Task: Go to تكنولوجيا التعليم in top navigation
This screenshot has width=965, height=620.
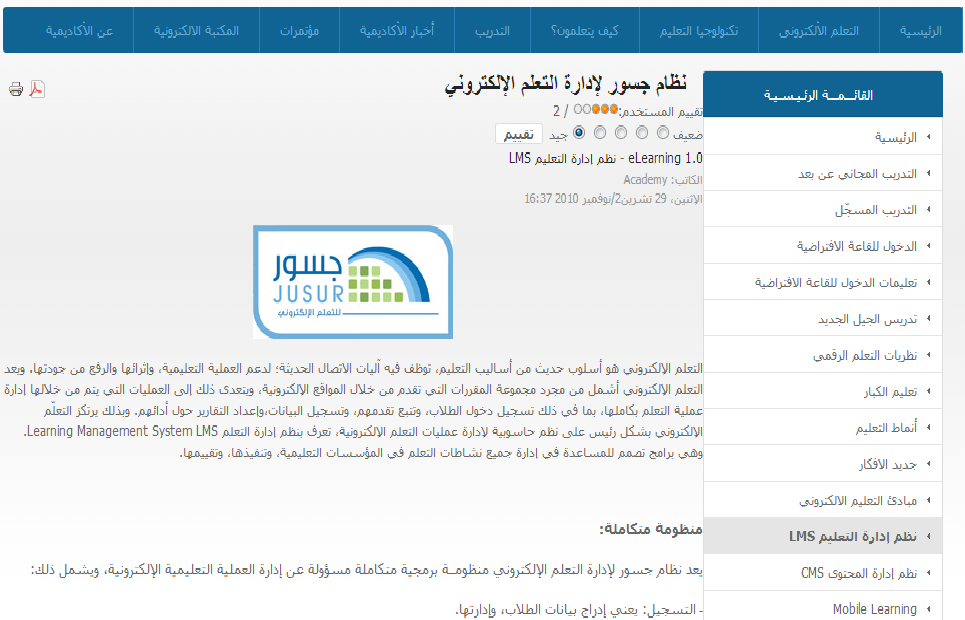Action: point(699,31)
